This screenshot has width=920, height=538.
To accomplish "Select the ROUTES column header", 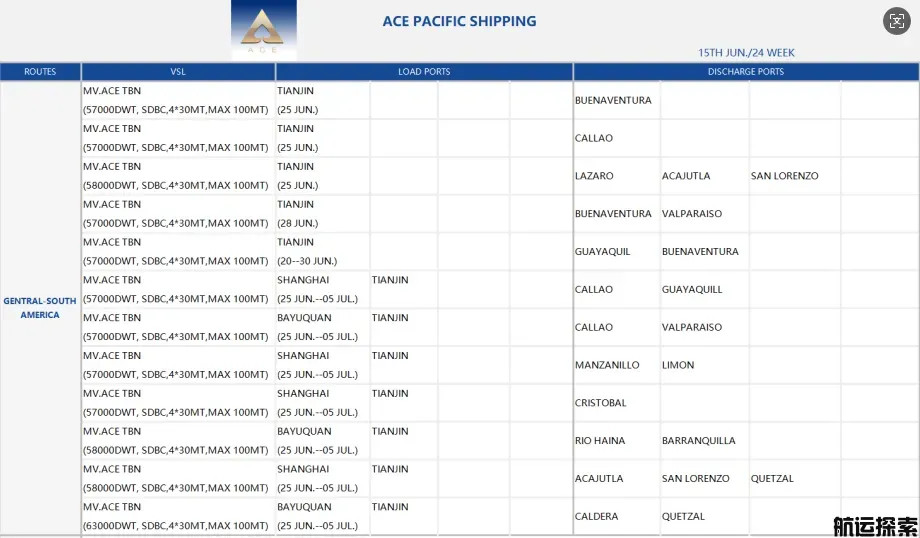I will pyautogui.click(x=40, y=72).
